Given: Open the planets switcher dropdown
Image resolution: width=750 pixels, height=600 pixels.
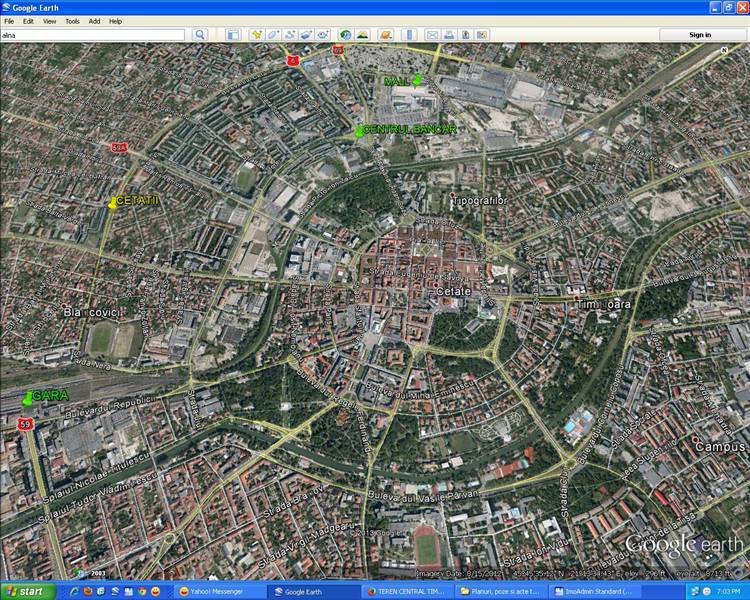Looking at the screenshot, I should [385, 35].
